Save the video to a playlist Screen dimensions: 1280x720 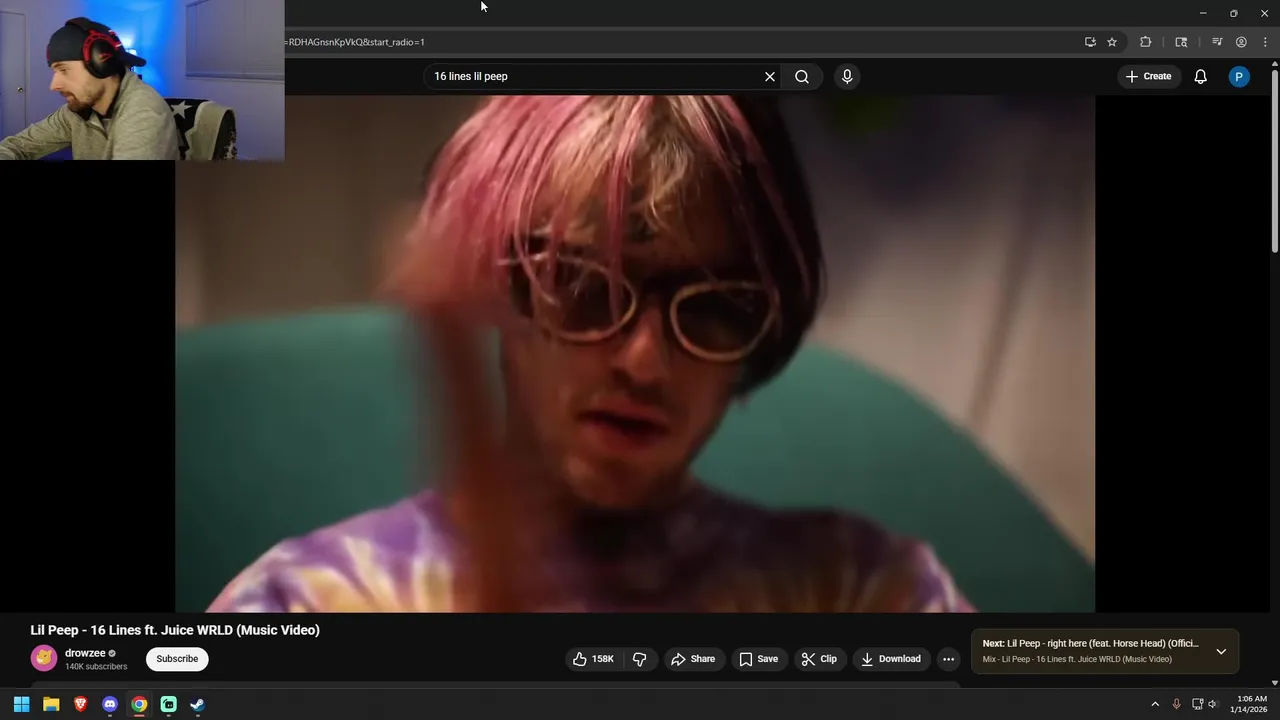(758, 659)
